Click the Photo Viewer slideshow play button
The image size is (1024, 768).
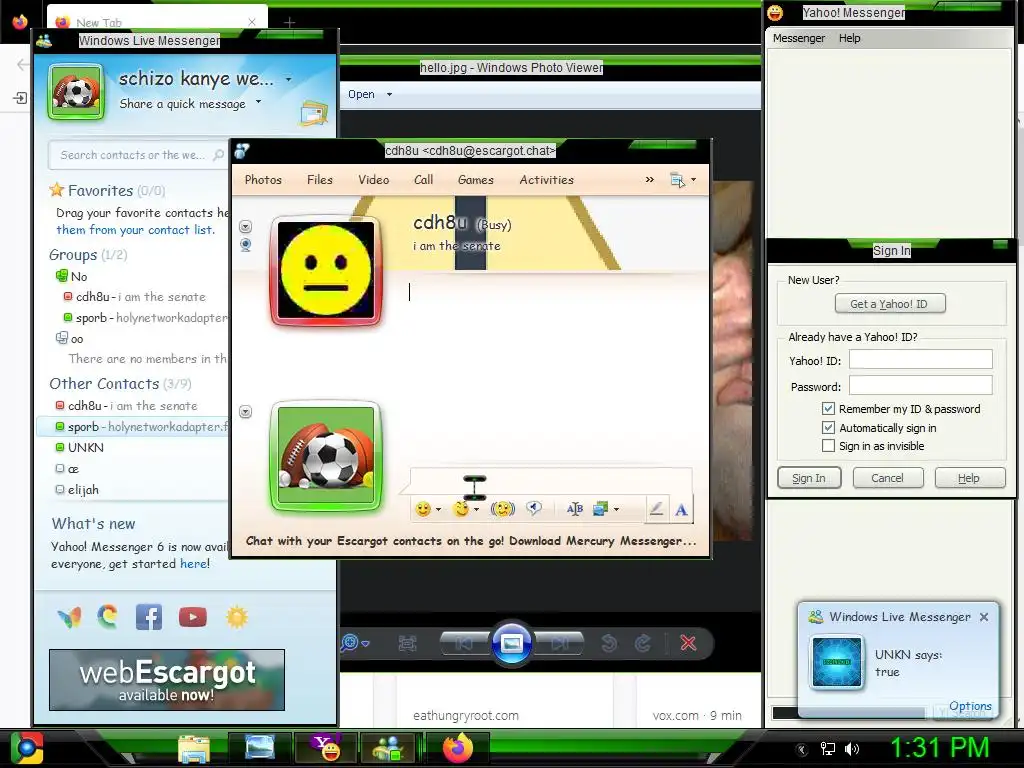pyautogui.click(x=511, y=643)
